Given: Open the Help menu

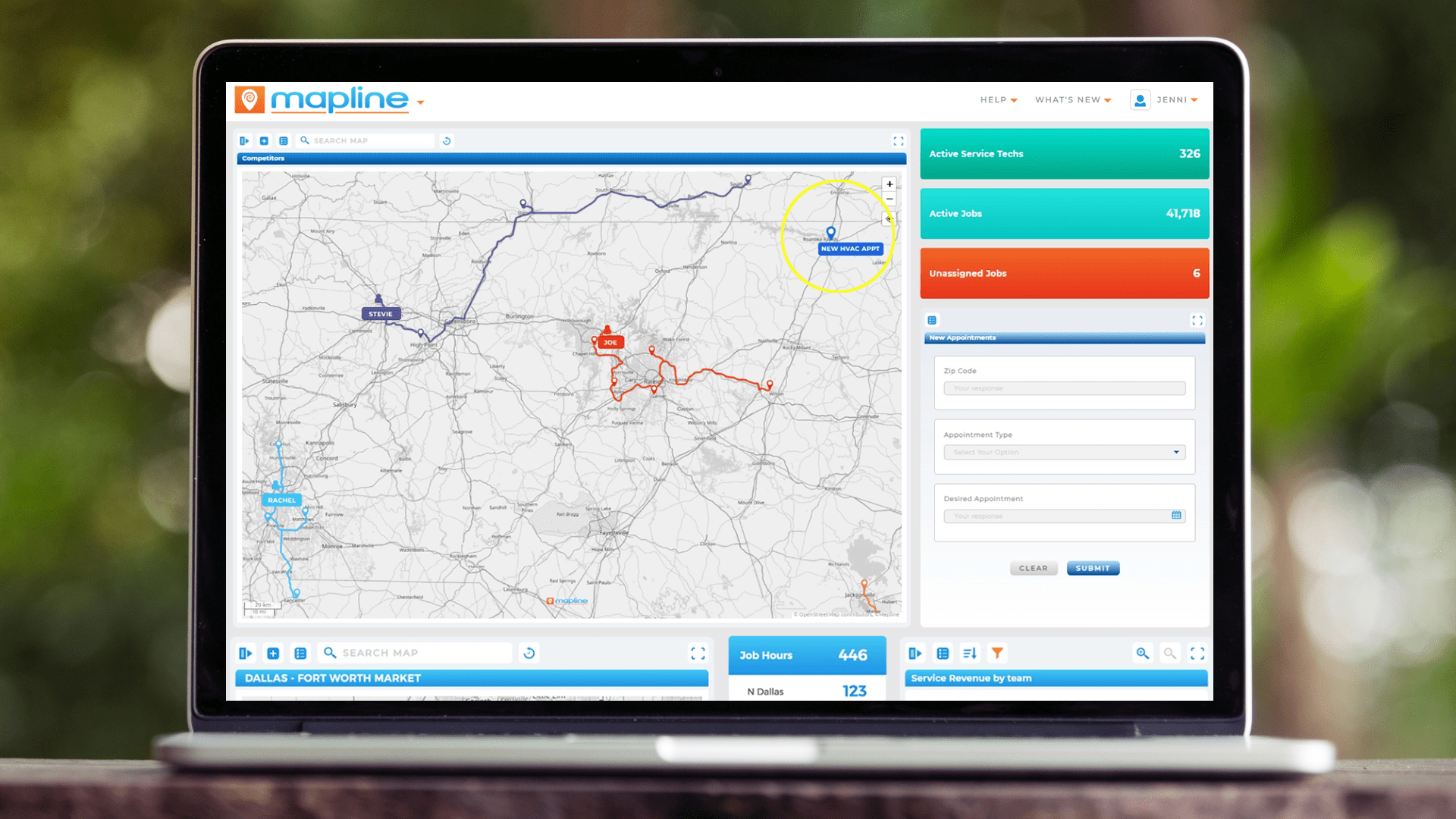Looking at the screenshot, I should [x=997, y=99].
